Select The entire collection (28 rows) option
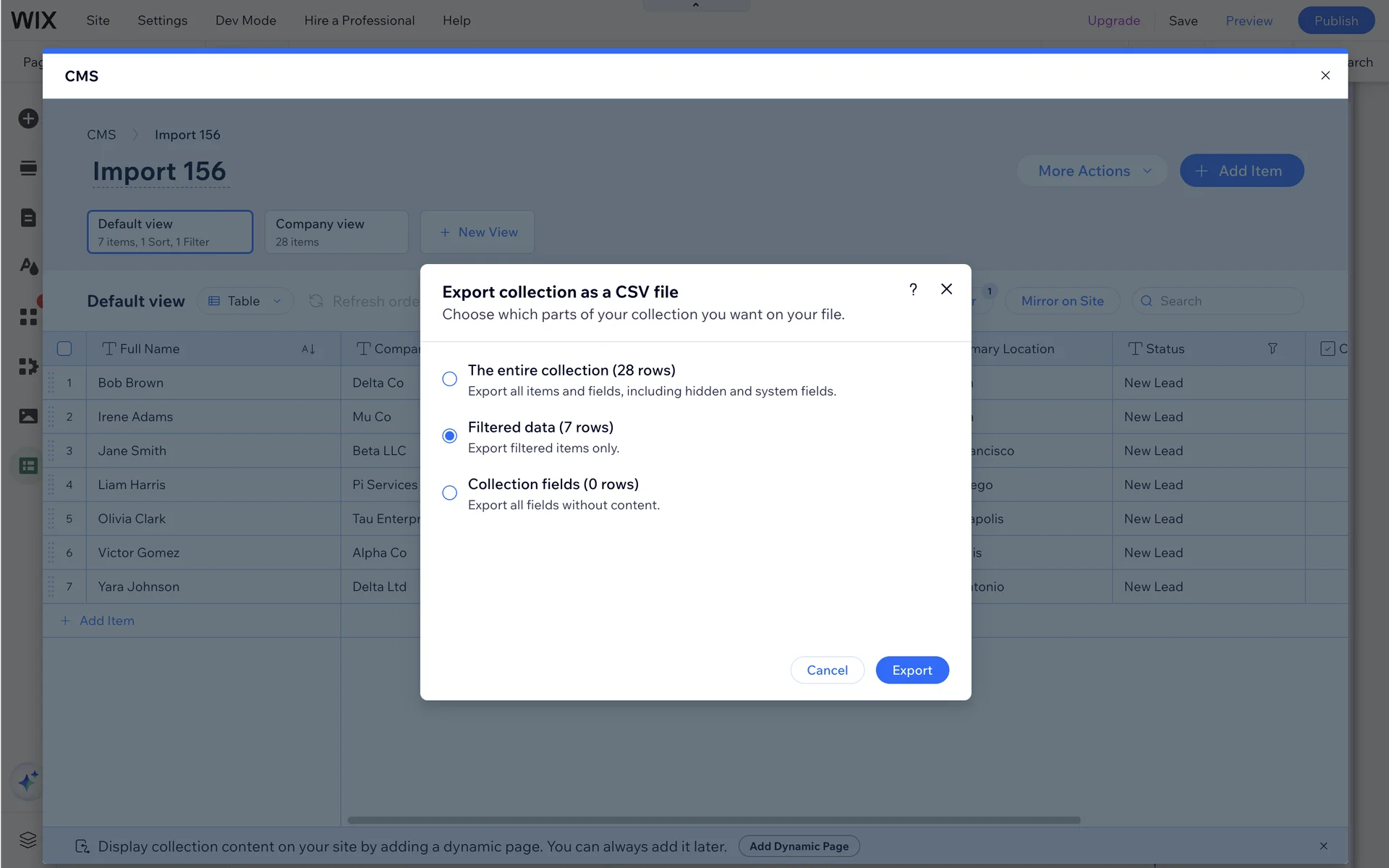This screenshot has width=1389, height=868. pyautogui.click(x=449, y=379)
